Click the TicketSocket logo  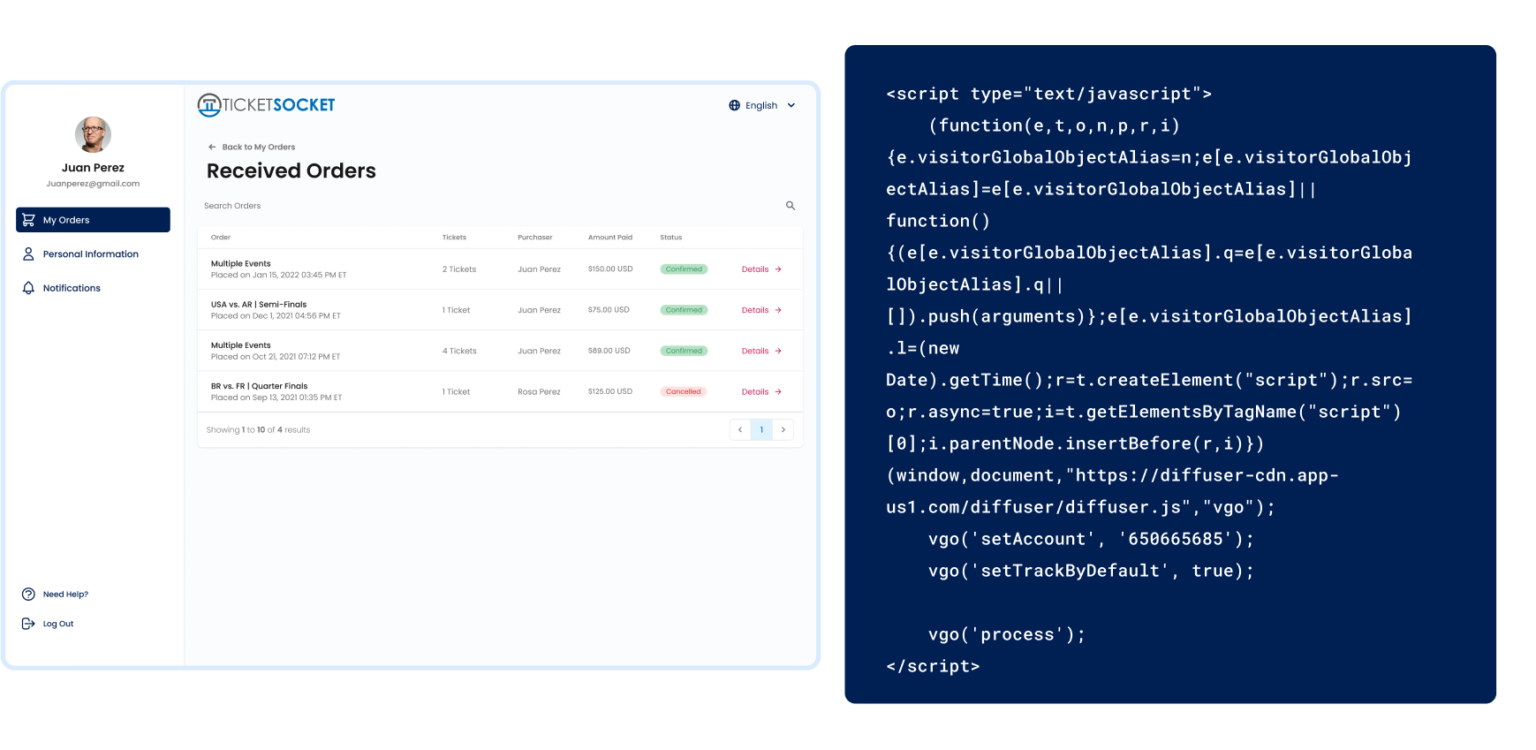tap(266, 105)
